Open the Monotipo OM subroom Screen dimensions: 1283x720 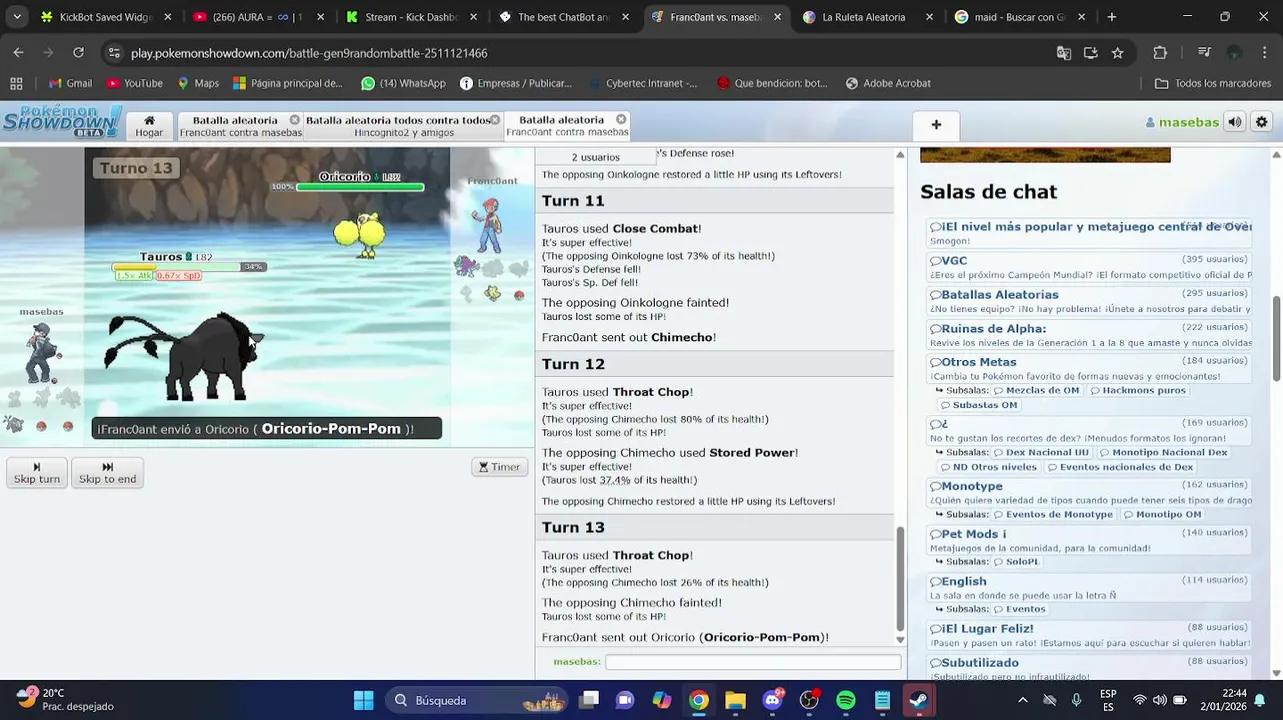tap(1162, 514)
